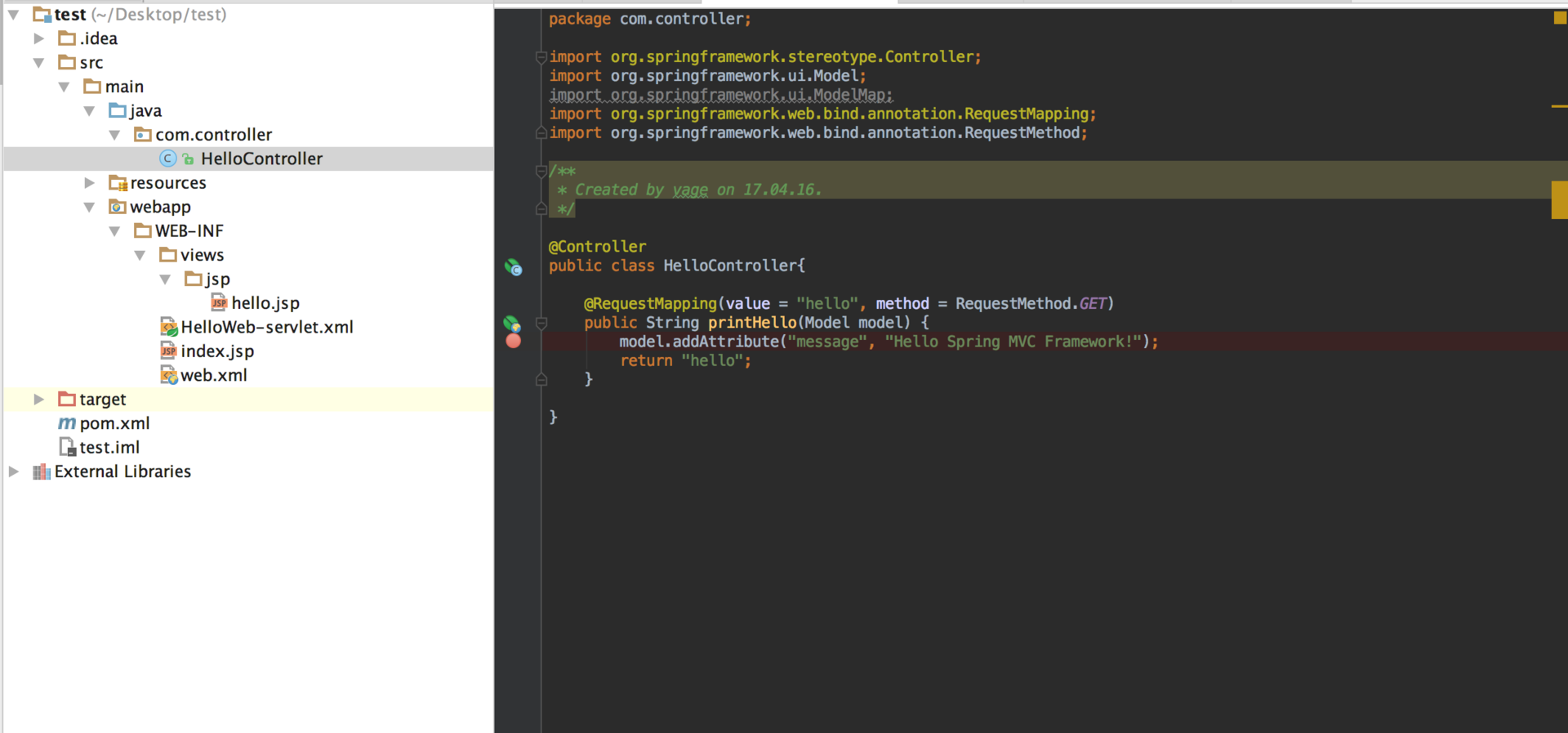This screenshot has height=733, width=1568.
Task: Click the webapp web folder icon
Action: (x=118, y=207)
